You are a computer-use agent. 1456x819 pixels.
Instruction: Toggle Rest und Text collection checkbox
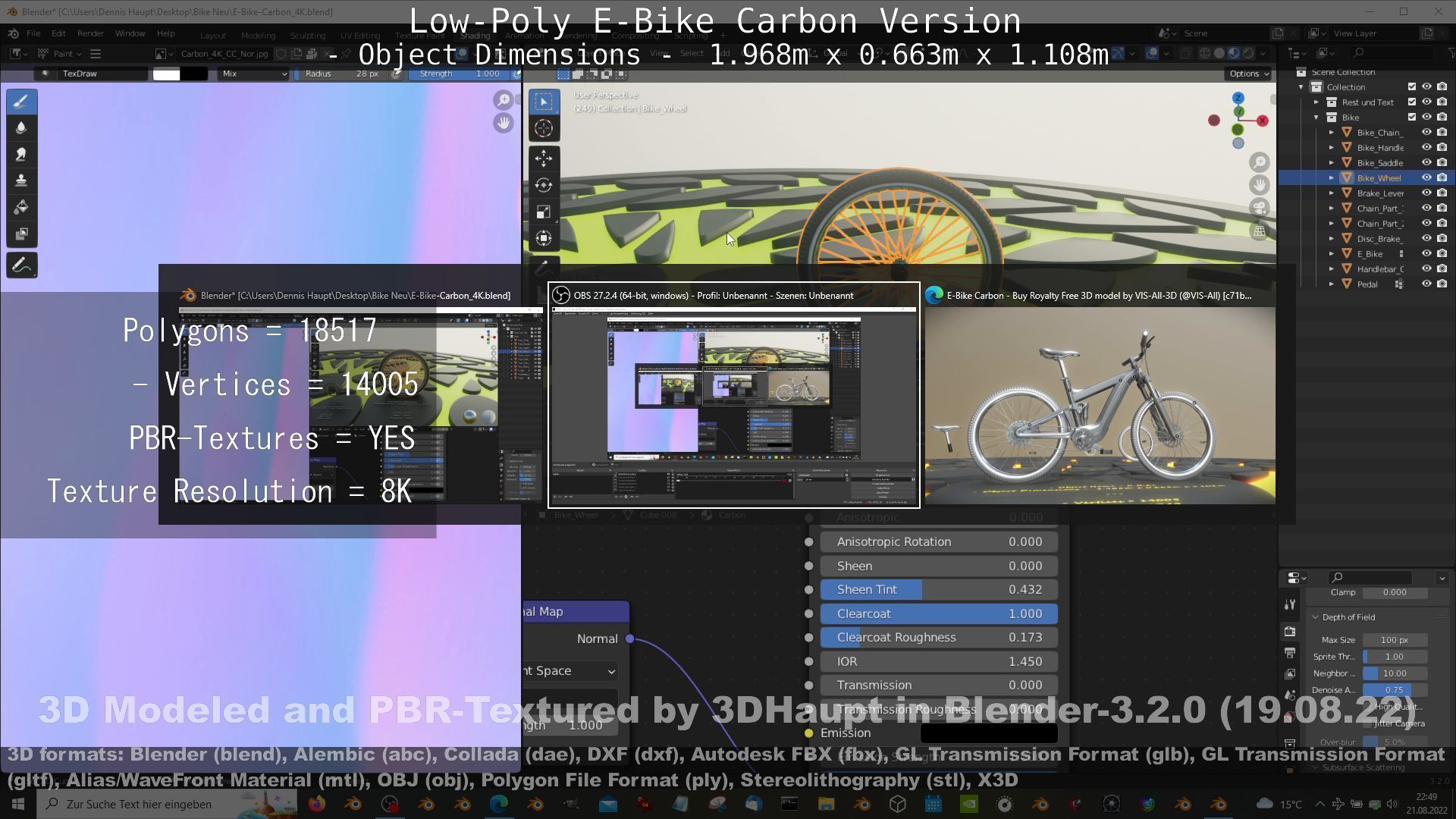1412,102
